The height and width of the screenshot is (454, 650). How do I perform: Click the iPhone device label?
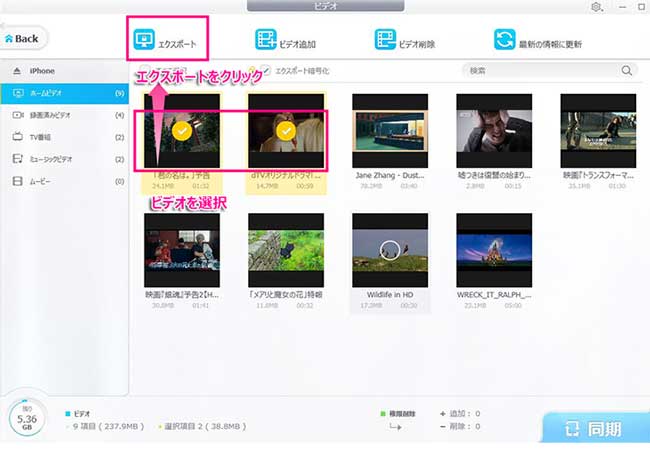[x=42, y=71]
